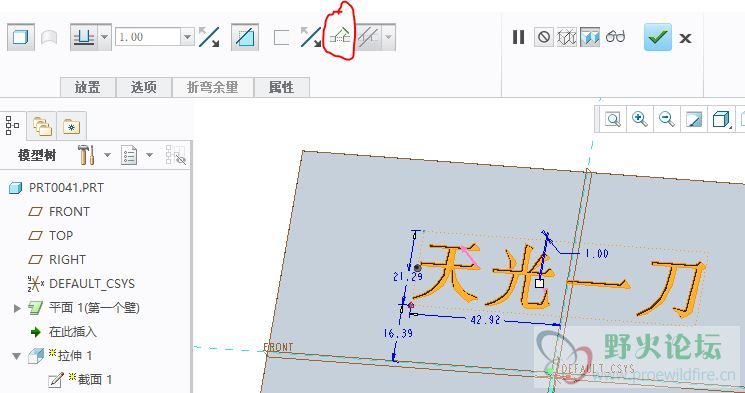Viewport: 745px width, 393px height.
Task: Select the attached preview mode
Action: [x=590, y=37]
